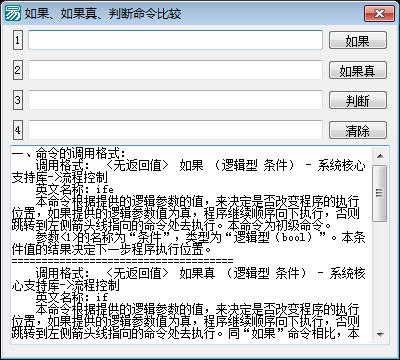
Task: Click the 如果 button
Action: (358, 41)
